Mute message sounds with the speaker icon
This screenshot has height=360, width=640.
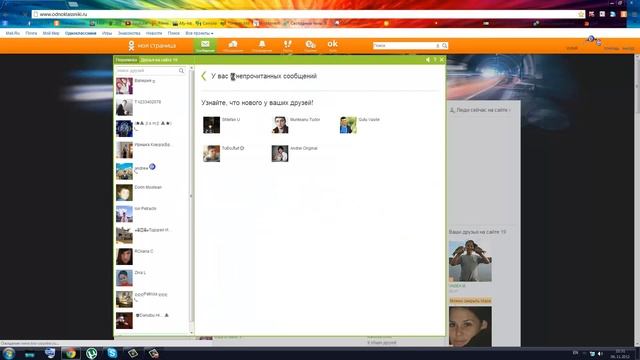pyautogui.click(x=428, y=60)
